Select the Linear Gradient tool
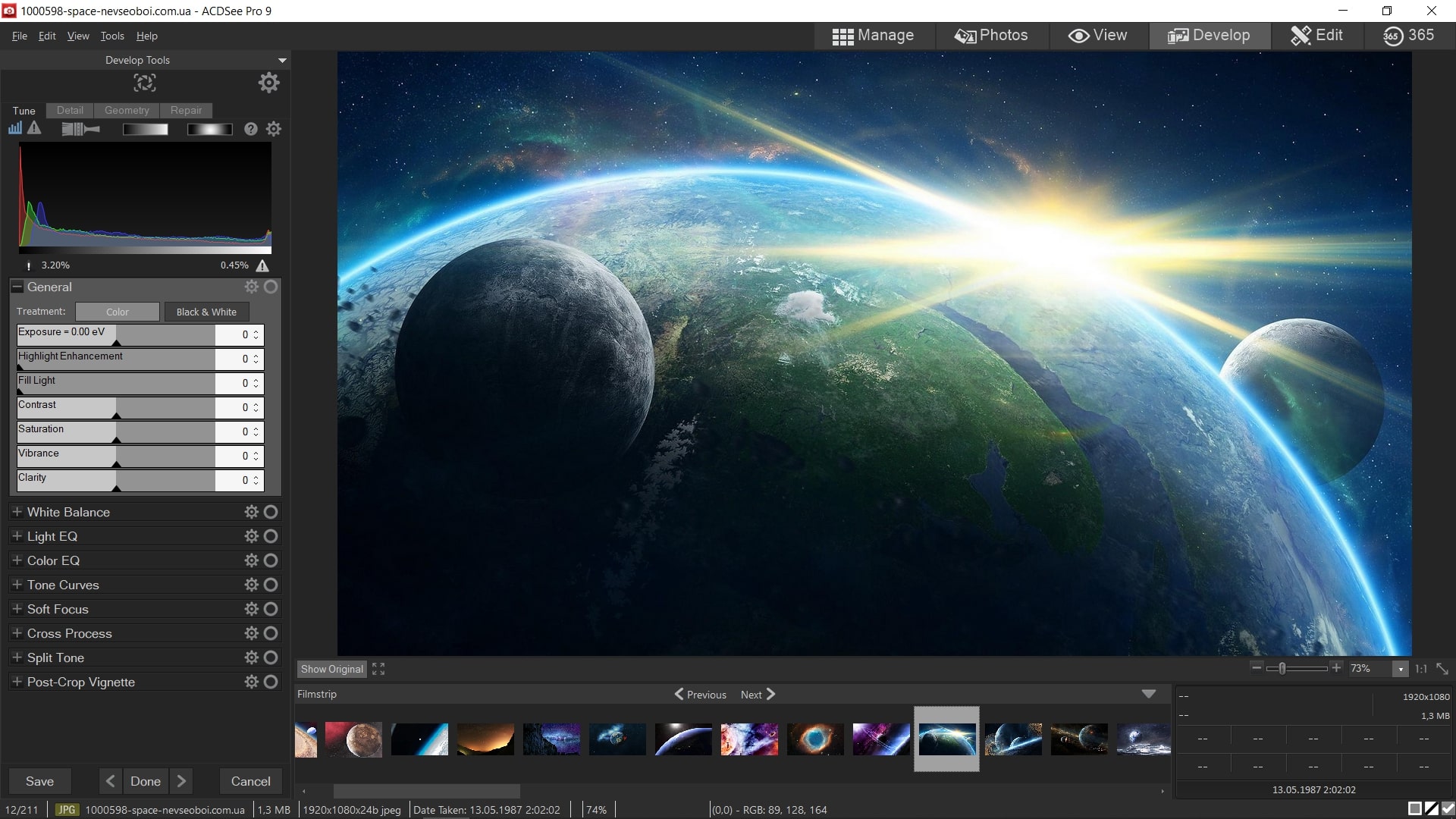The height and width of the screenshot is (819, 1456). pyautogui.click(x=146, y=129)
